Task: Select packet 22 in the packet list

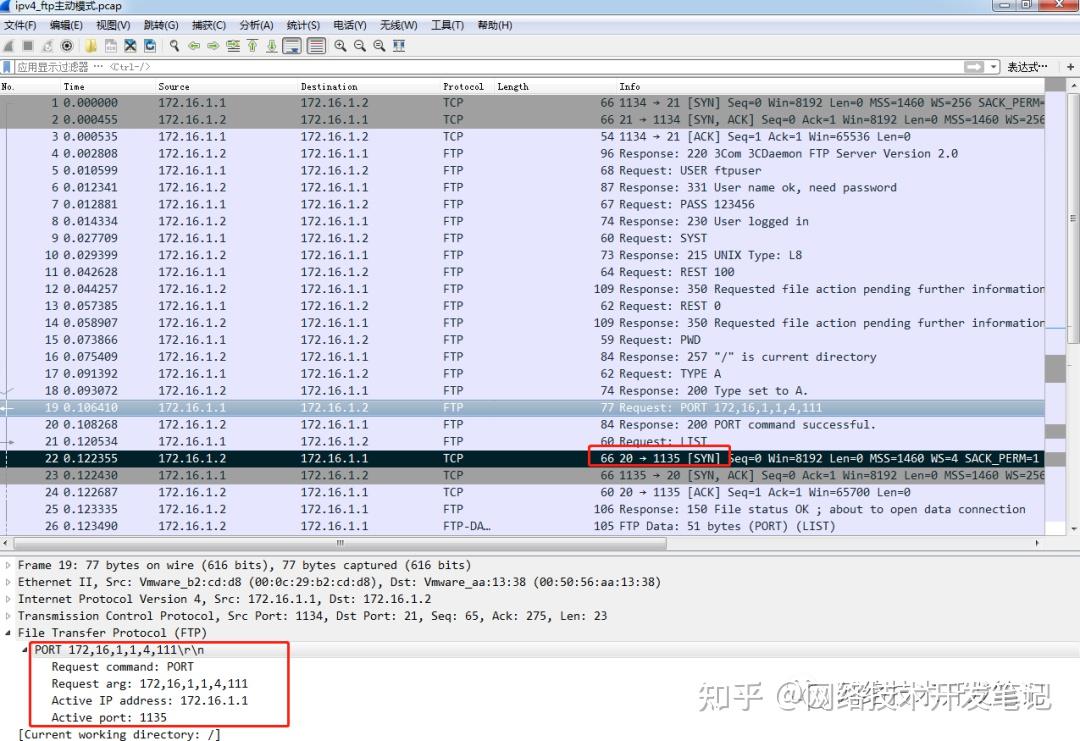Action: [300, 458]
